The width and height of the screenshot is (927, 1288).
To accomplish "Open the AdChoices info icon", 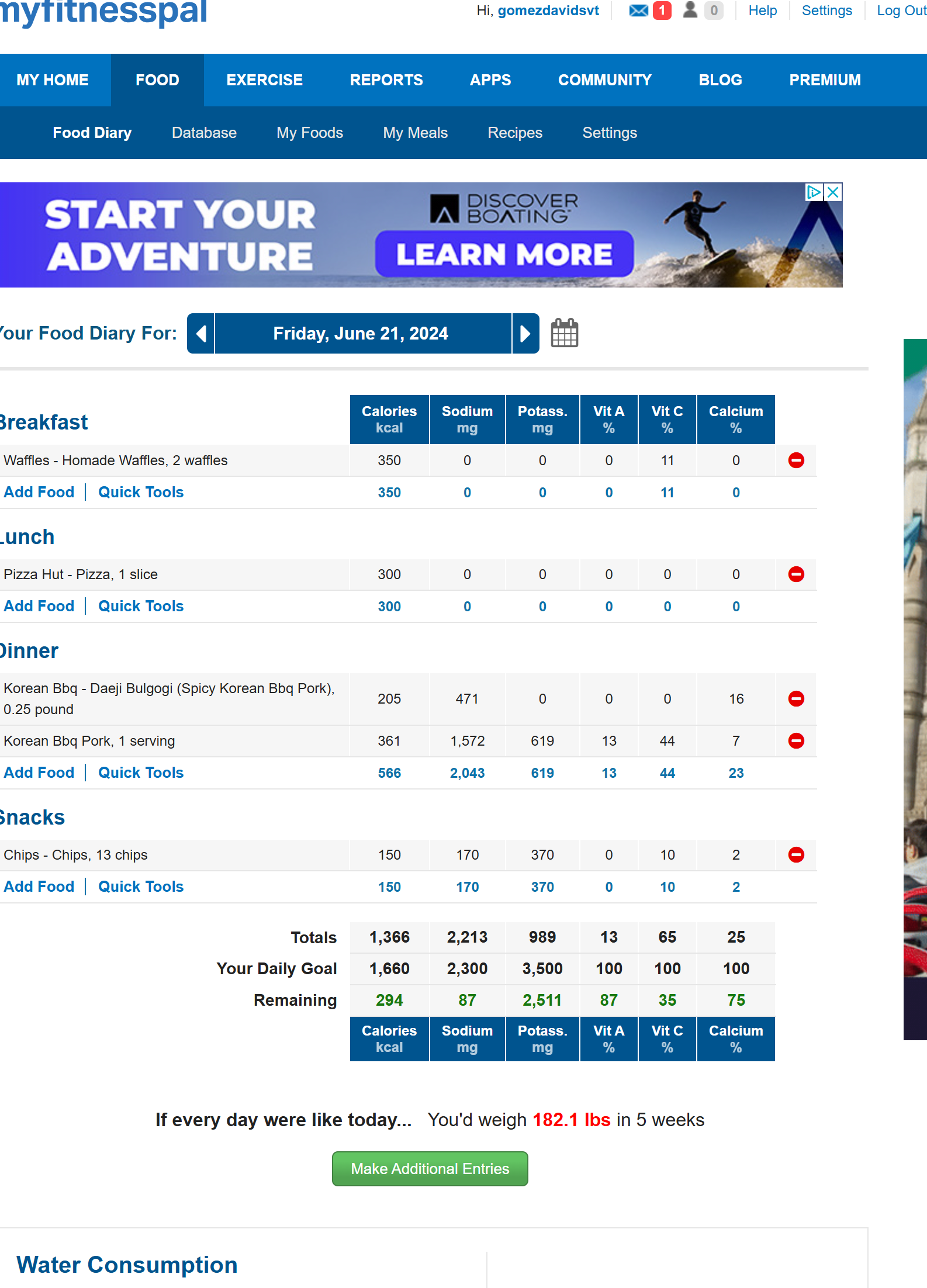I will tap(814, 192).
